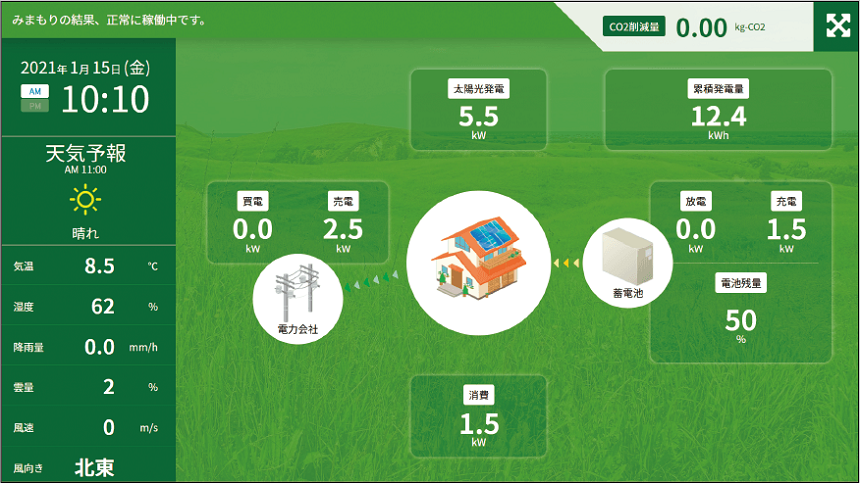
Task: Click the CO2削減量 reduction label
Action: (x=634, y=27)
